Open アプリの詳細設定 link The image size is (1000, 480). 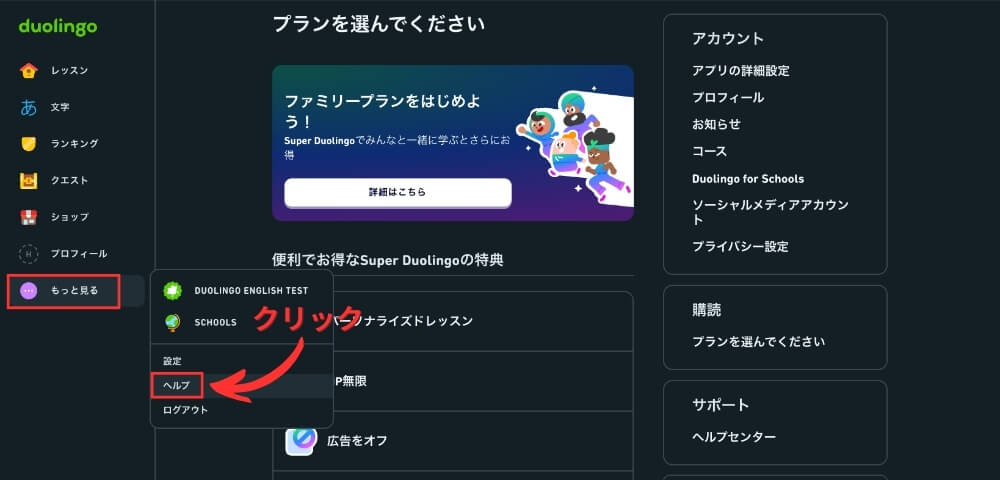(x=740, y=71)
